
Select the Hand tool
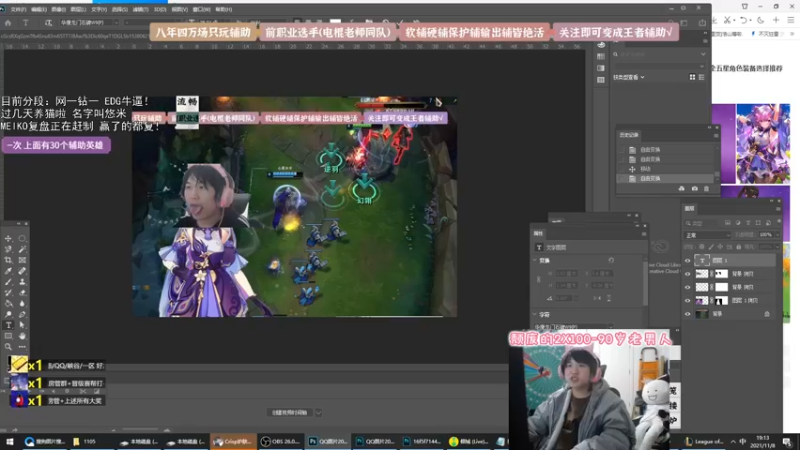(22, 336)
